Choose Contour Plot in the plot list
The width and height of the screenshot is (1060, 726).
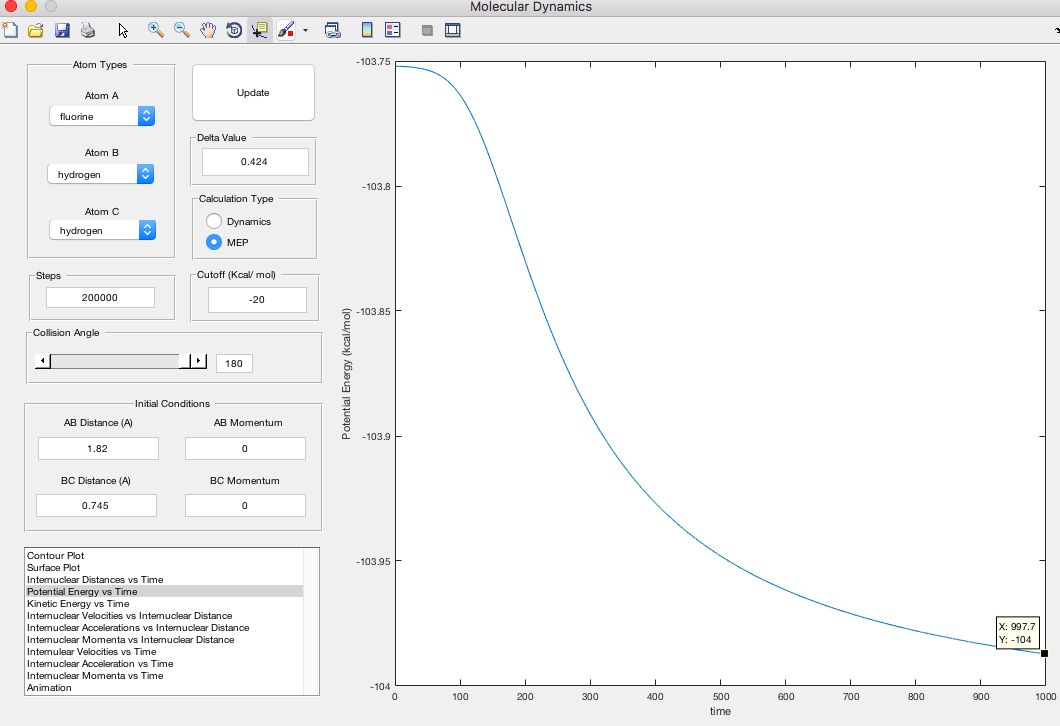click(x=56, y=556)
